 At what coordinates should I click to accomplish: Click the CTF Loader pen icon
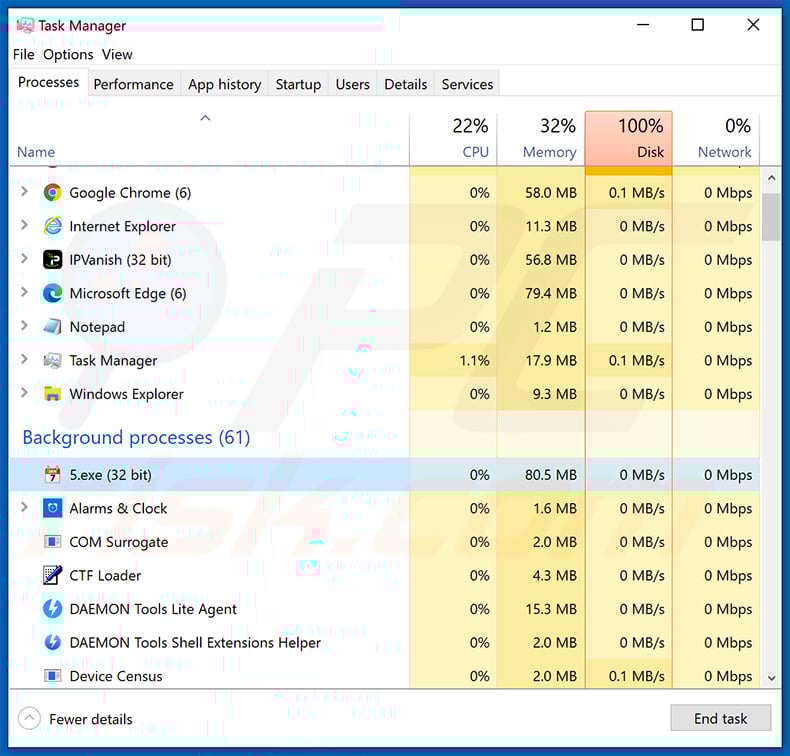tap(52, 575)
